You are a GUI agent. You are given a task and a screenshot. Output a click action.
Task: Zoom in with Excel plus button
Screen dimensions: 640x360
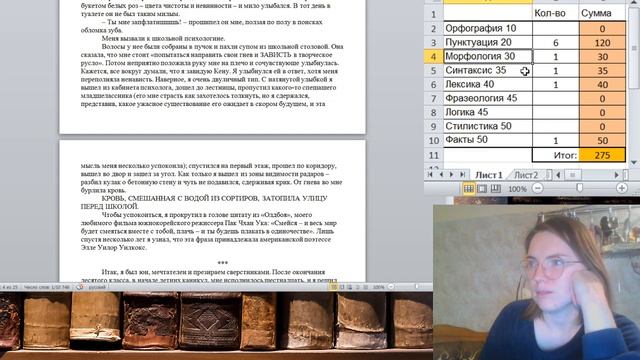[622, 188]
